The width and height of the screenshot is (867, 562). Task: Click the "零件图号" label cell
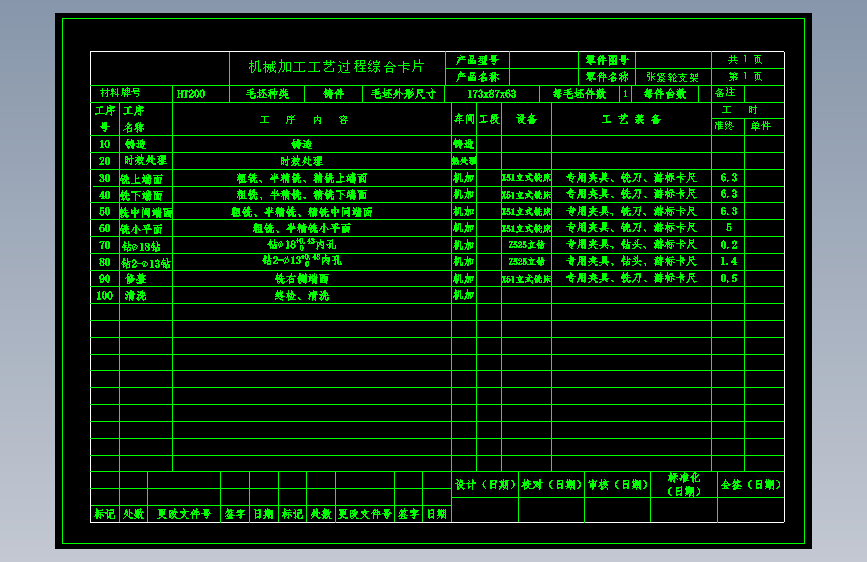[x=607, y=60]
